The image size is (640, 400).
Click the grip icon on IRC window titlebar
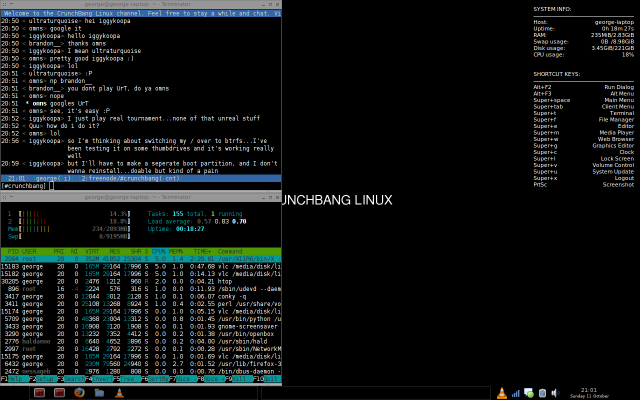coord(4,4)
